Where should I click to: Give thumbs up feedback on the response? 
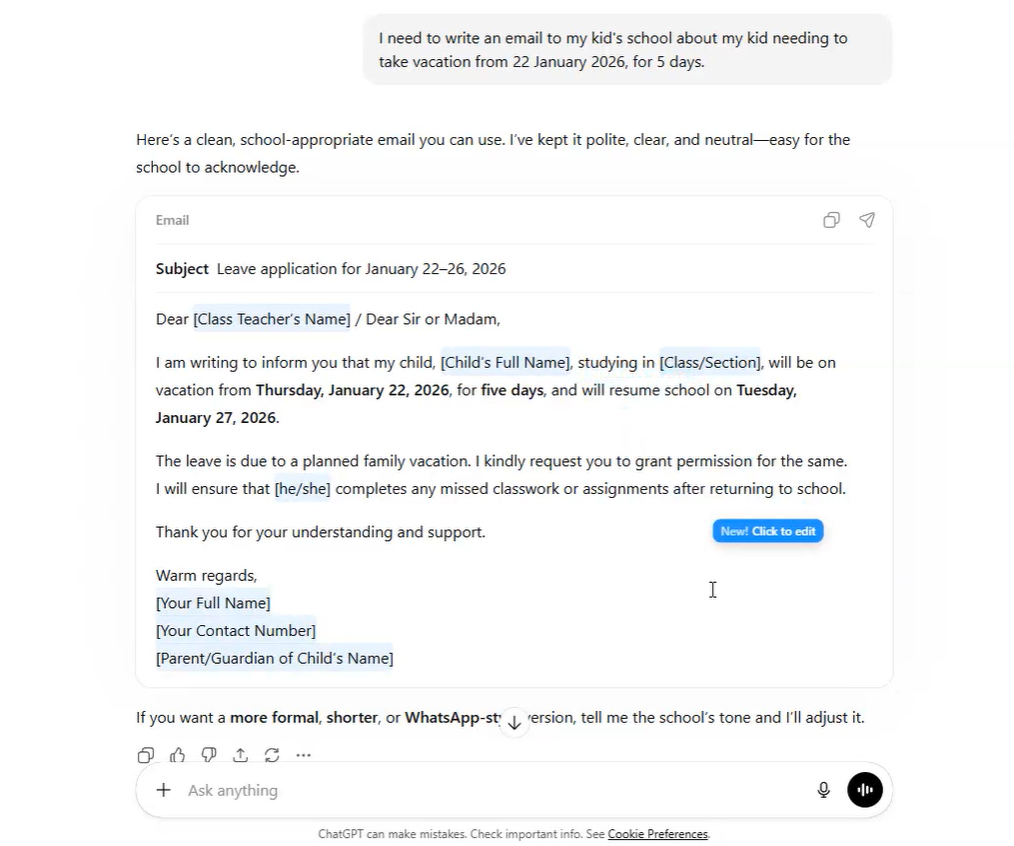pos(177,755)
